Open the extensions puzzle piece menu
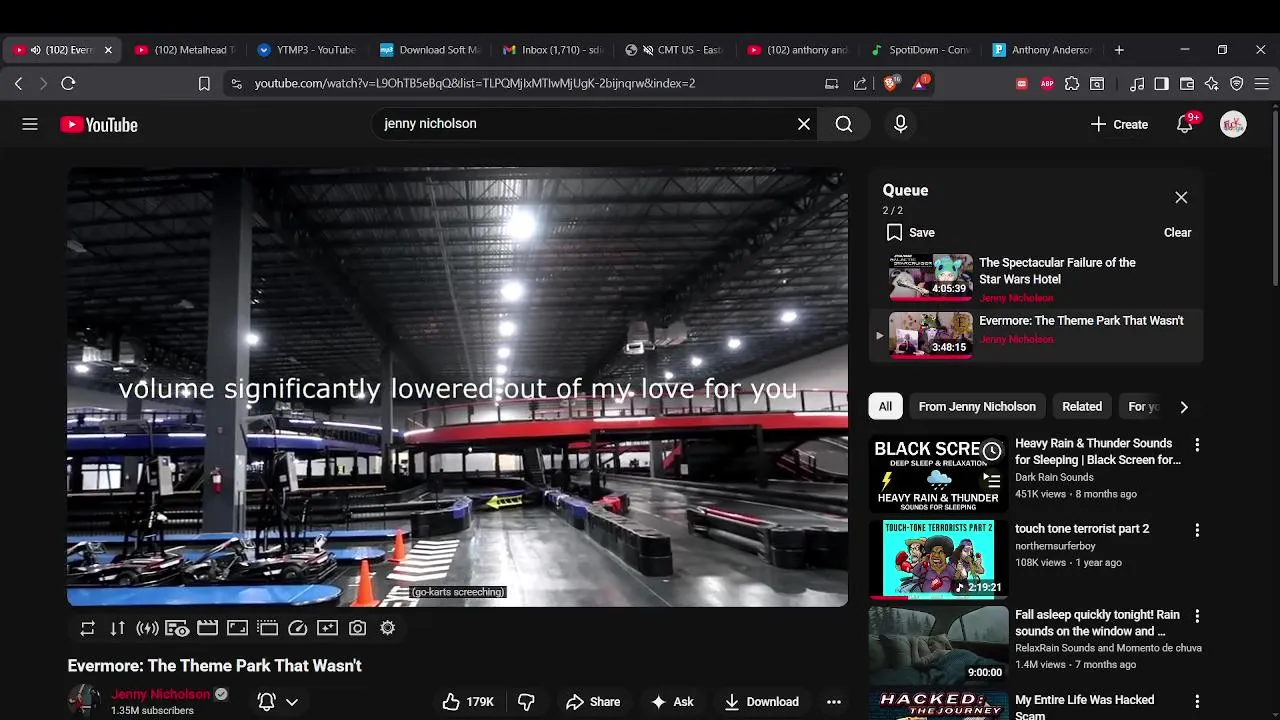This screenshot has width=1280, height=720. coord(1072,84)
